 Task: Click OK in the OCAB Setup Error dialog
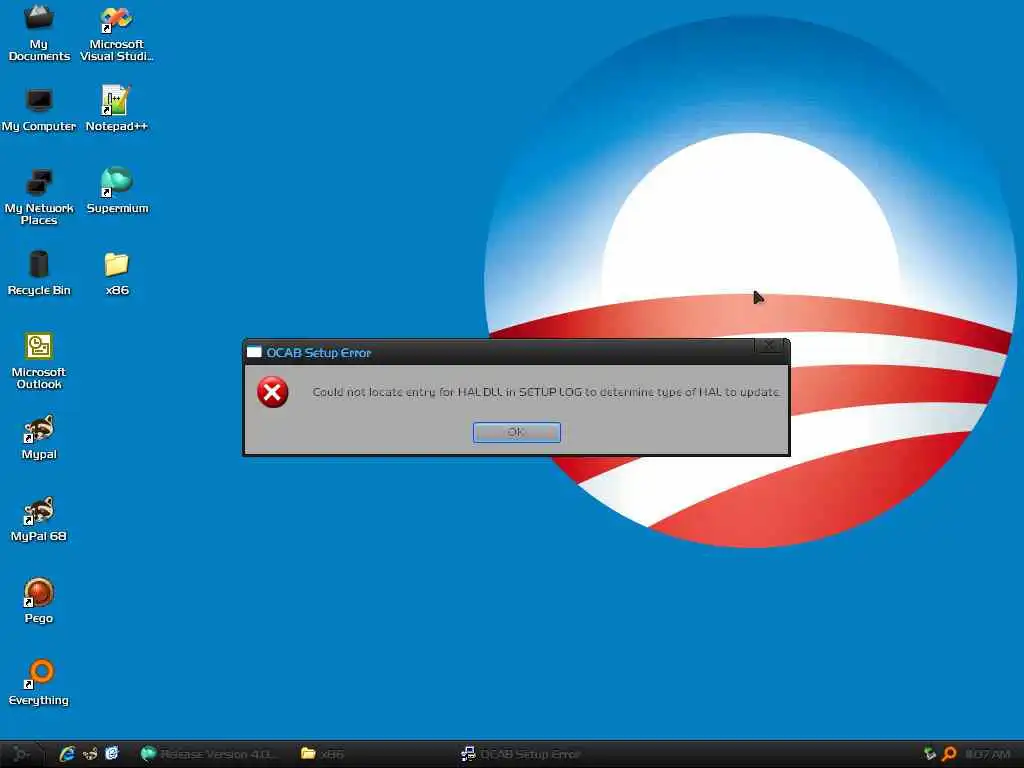(517, 432)
